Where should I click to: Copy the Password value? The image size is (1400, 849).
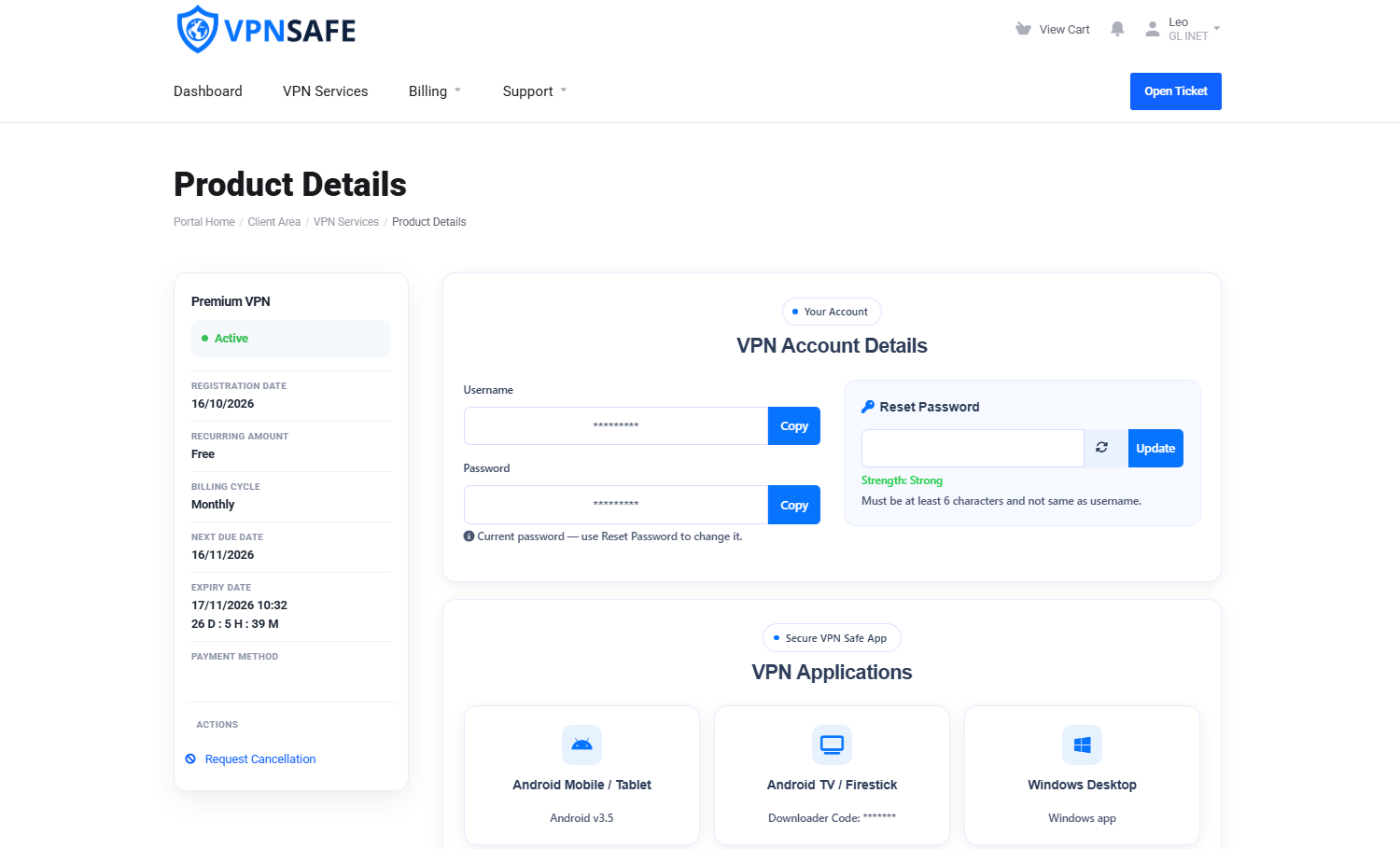pyautogui.click(x=794, y=505)
